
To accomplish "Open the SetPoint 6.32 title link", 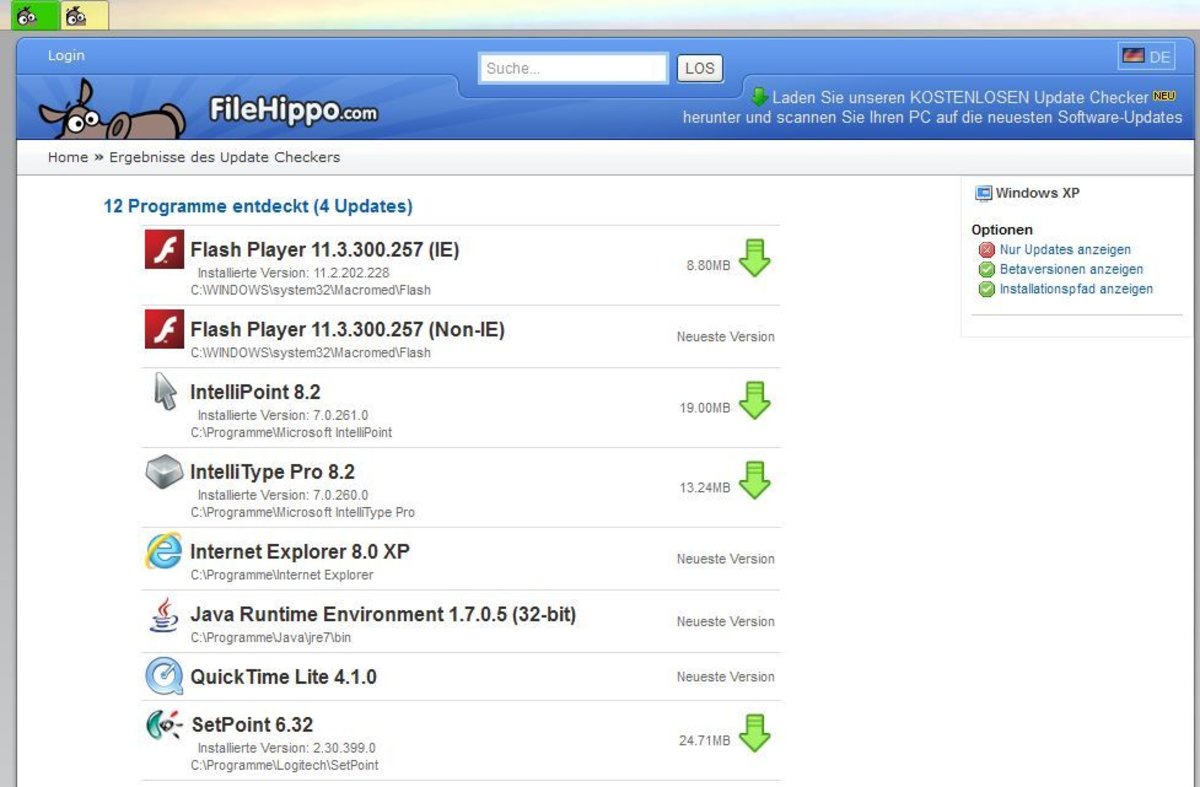I will 252,725.
